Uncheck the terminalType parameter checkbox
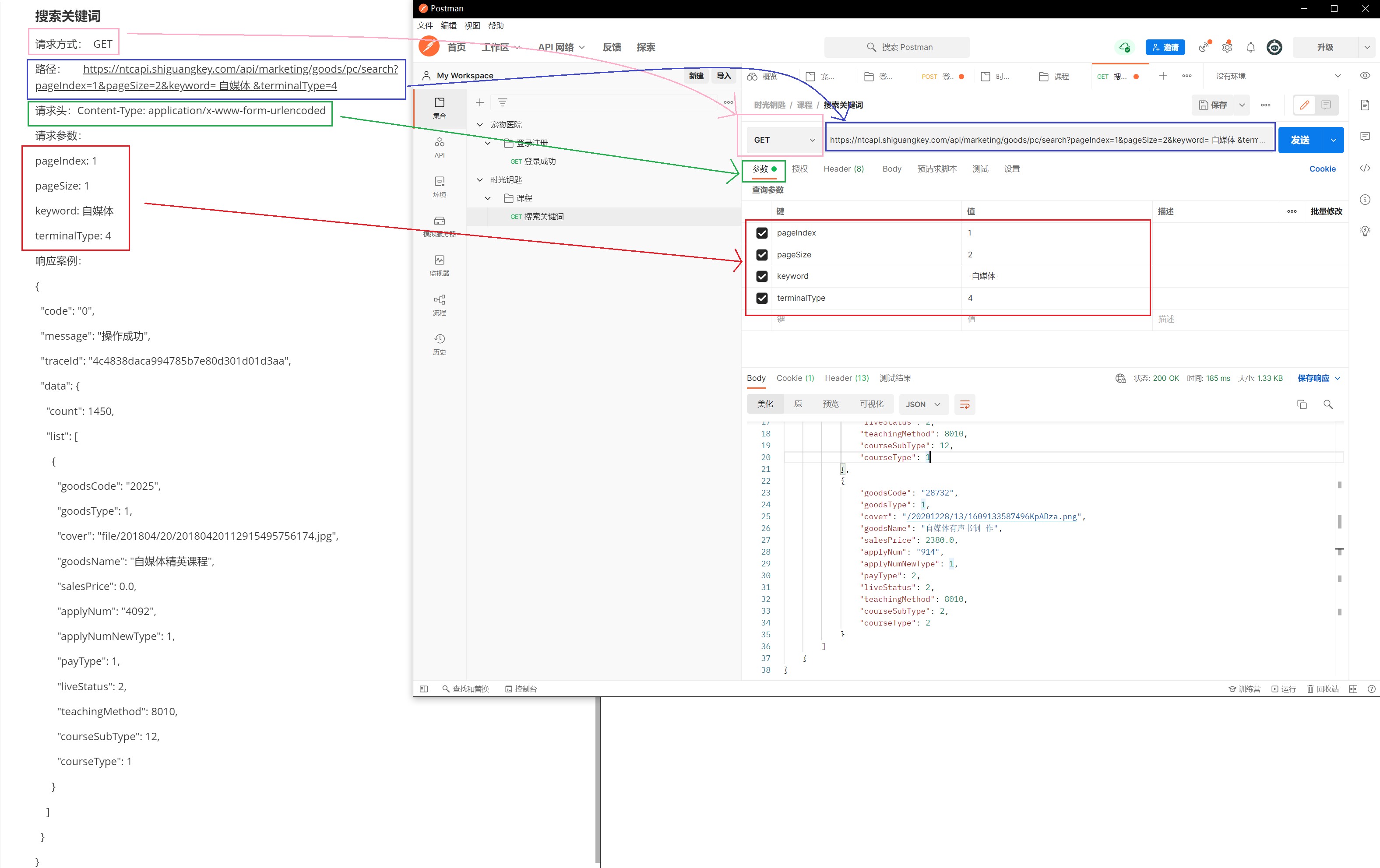This screenshot has height=868, width=1380. (x=762, y=298)
